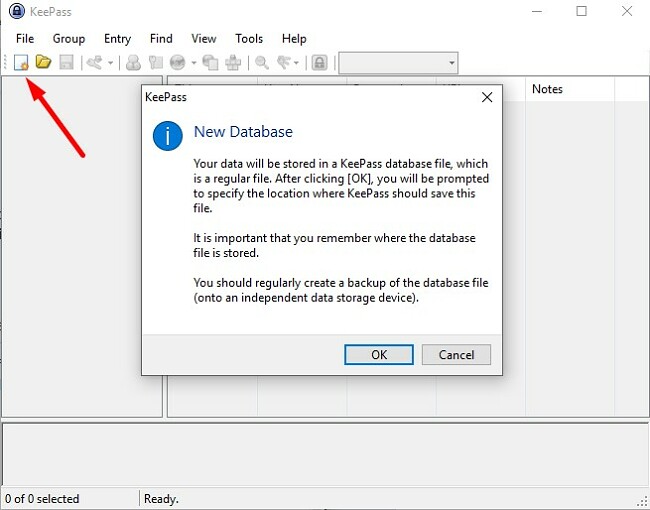Click the Open URL globe icon
The image size is (650, 510).
[x=178, y=63]
